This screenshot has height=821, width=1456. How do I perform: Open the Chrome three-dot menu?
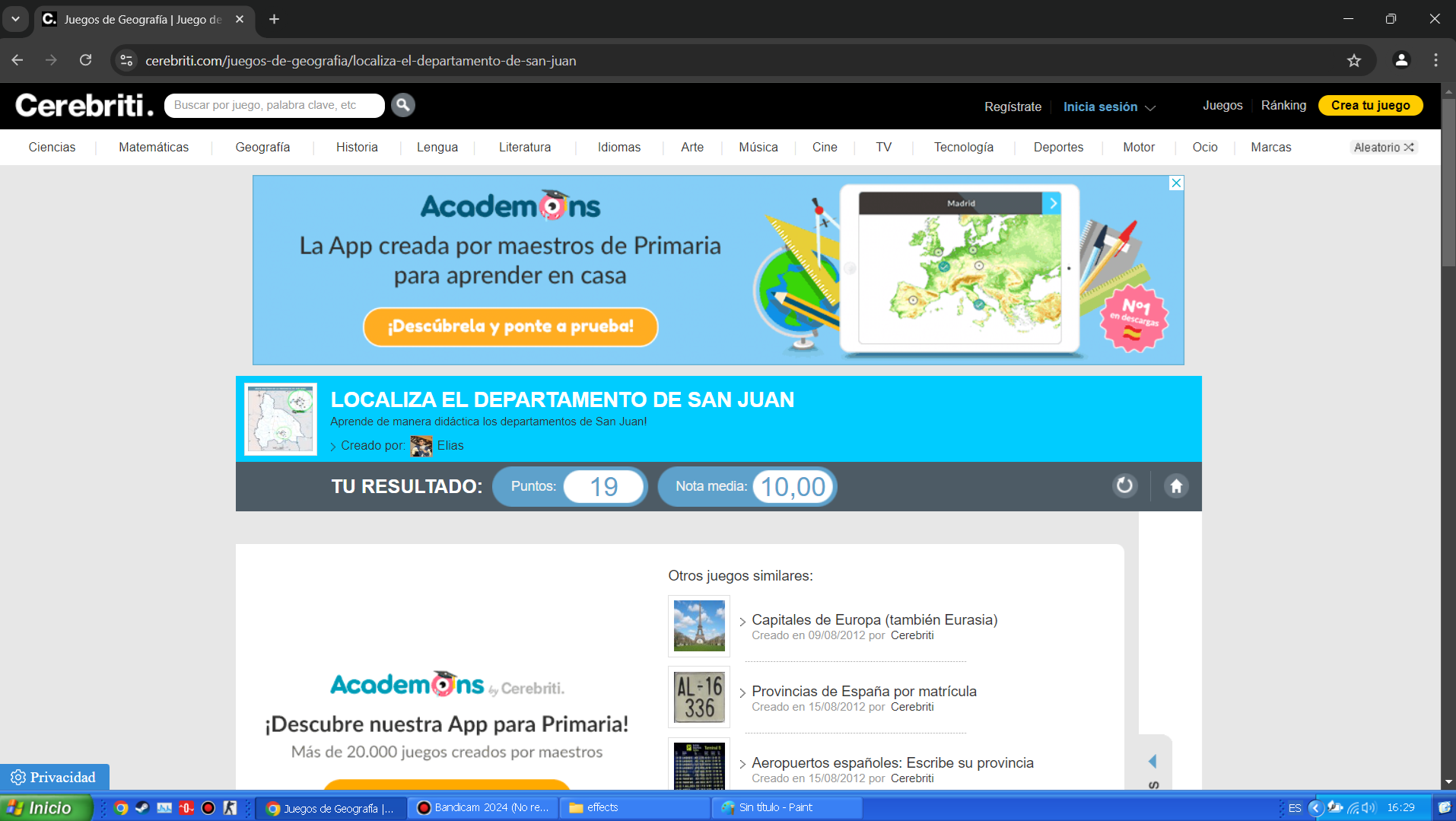click(1435, 61)
